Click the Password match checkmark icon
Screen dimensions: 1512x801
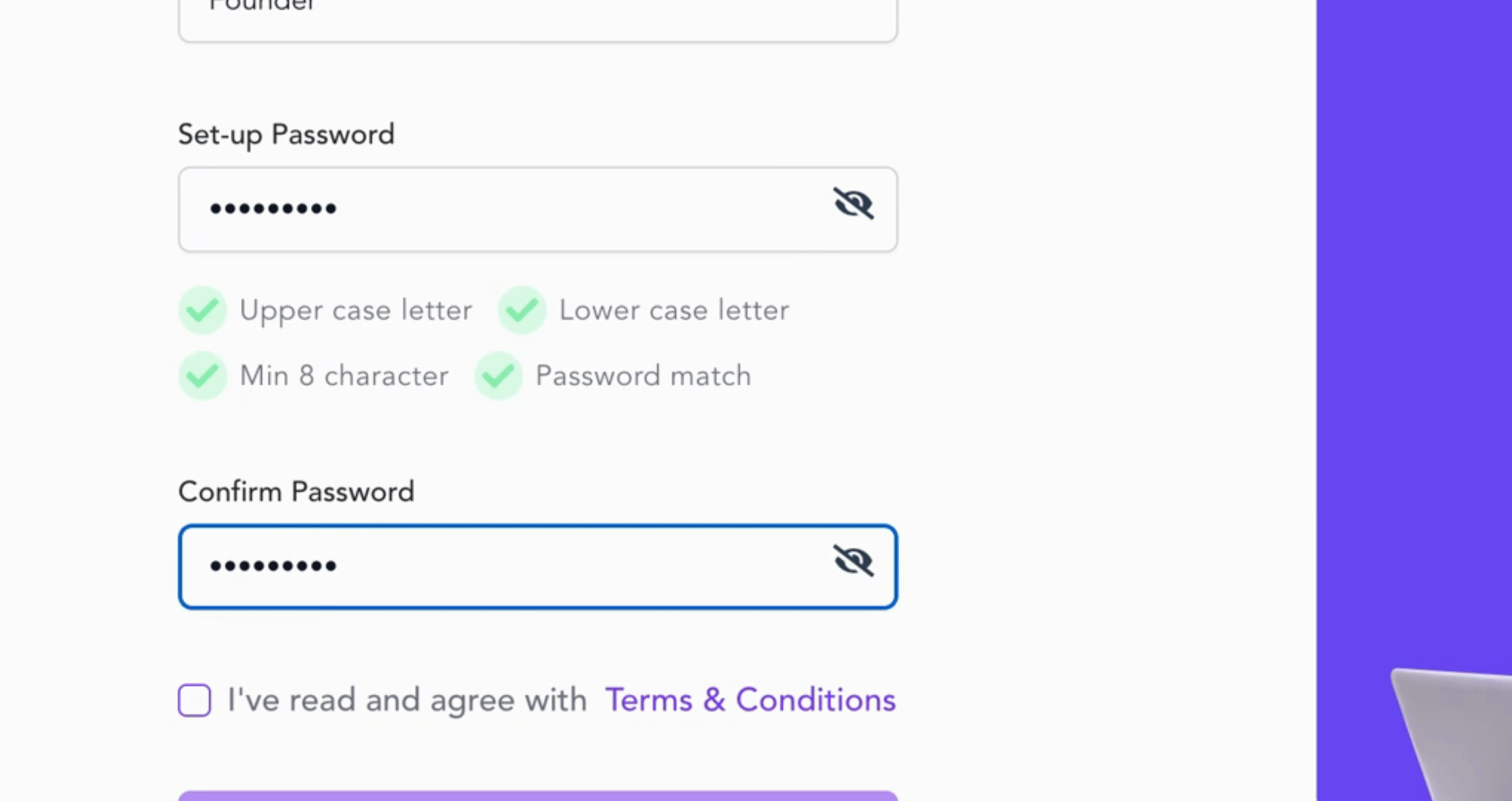(499, 376)
